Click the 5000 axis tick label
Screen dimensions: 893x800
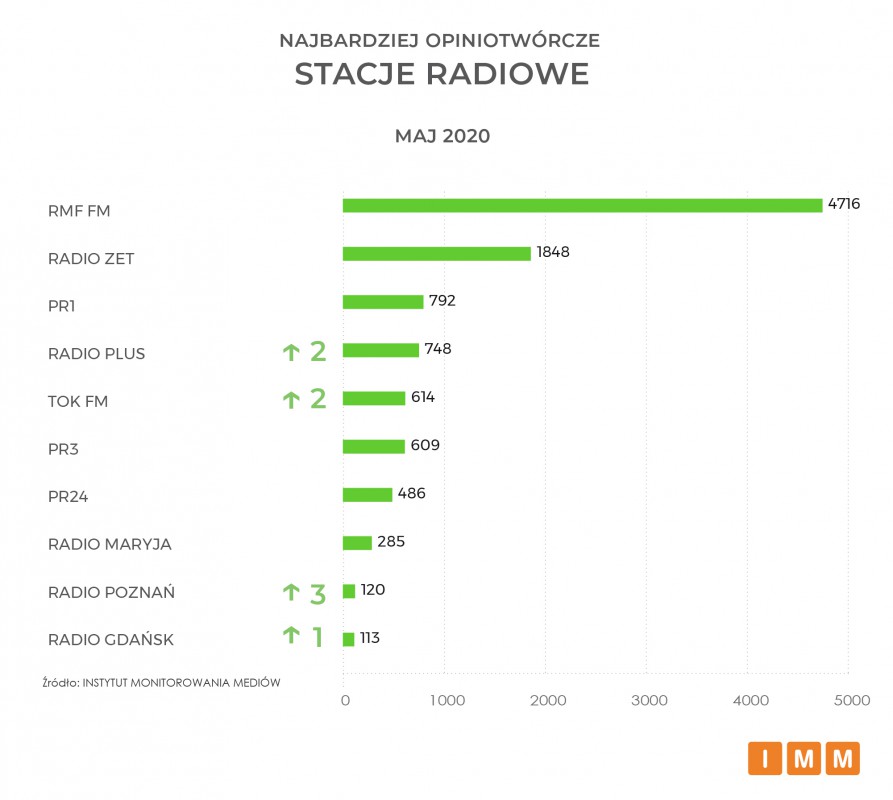[x=852, y=701]
